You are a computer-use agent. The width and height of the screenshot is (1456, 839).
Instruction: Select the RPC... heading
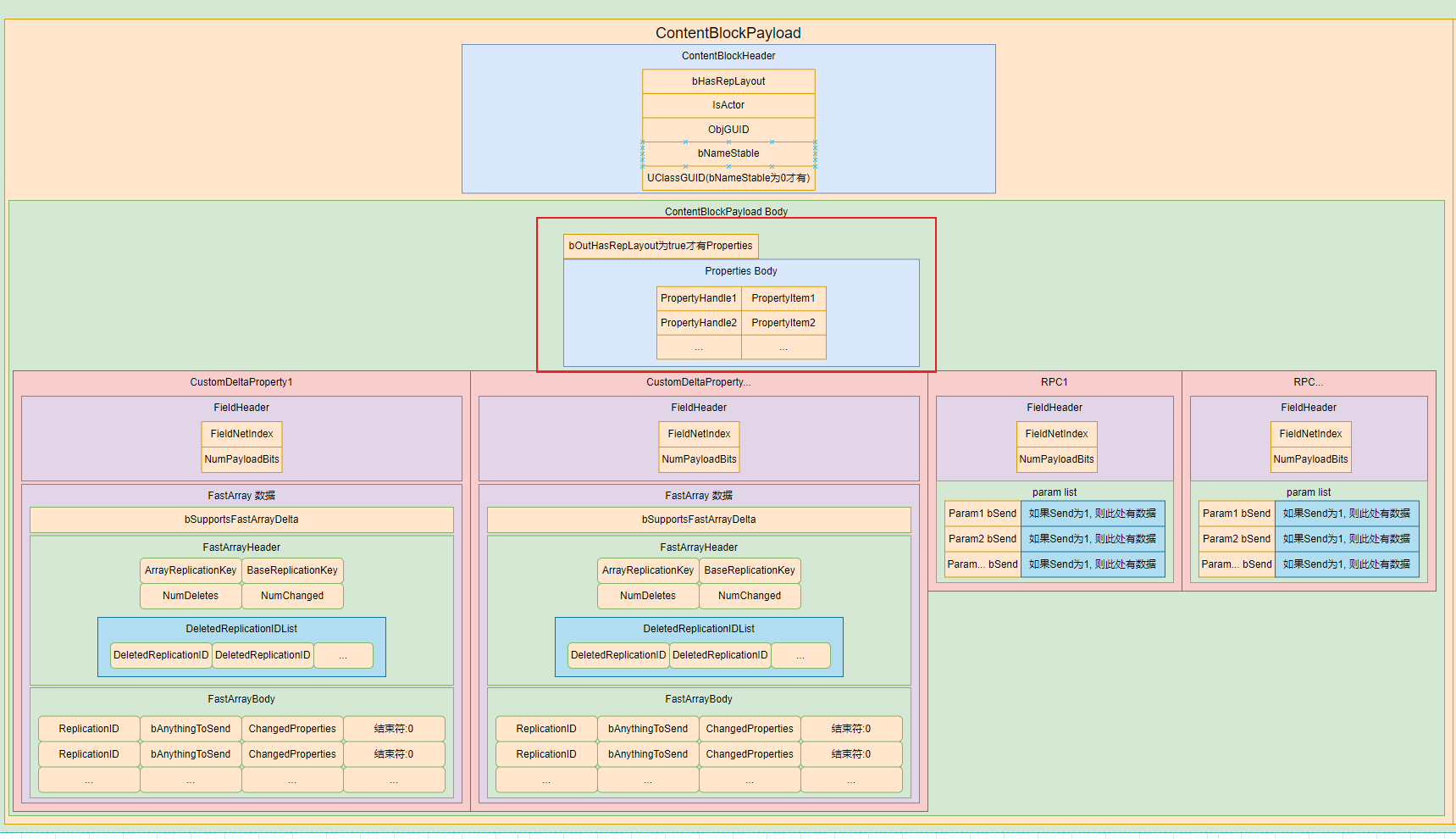click(x=1309, y=382)
